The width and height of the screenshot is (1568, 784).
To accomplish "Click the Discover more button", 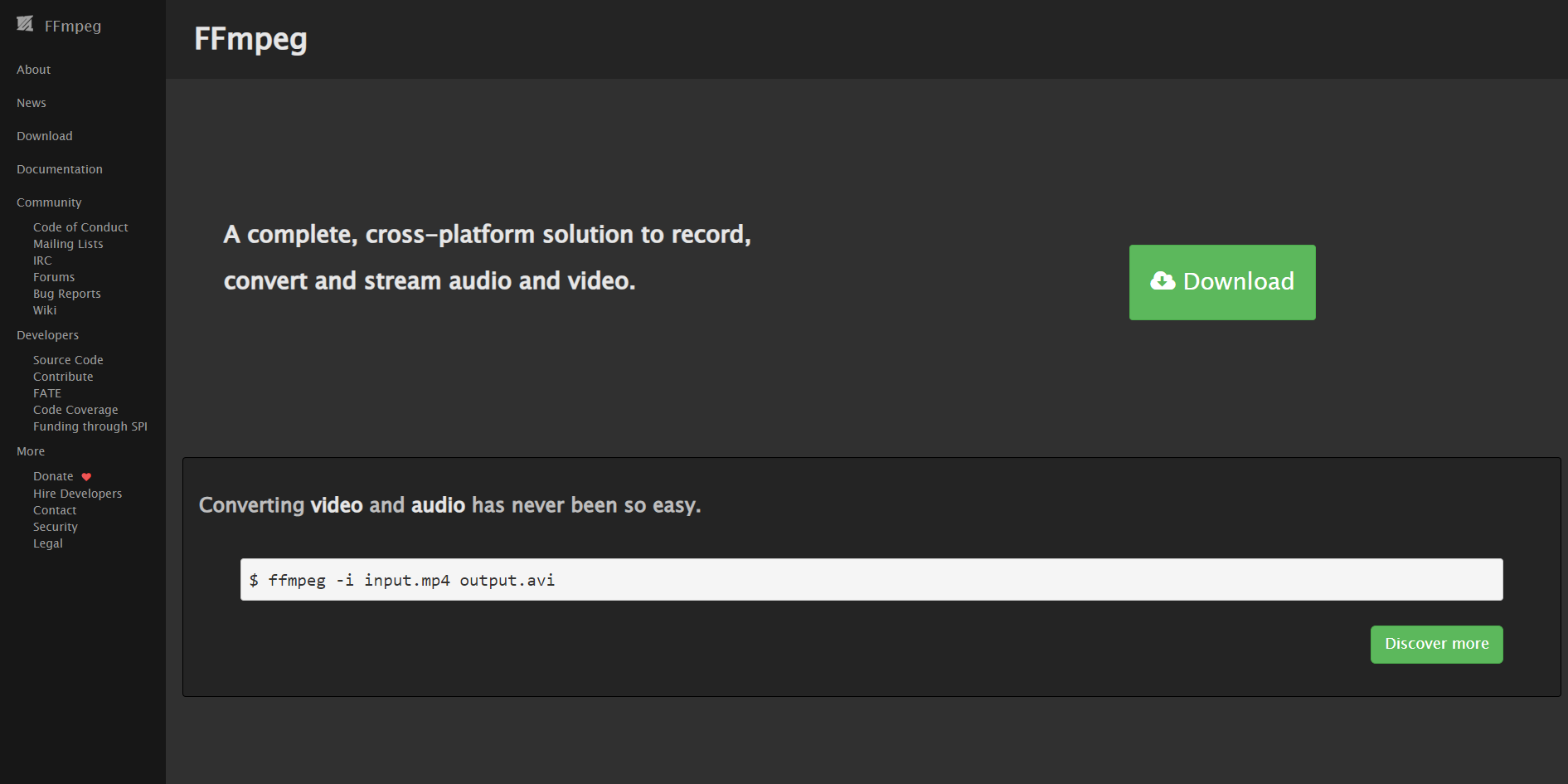I will 1436,645.
